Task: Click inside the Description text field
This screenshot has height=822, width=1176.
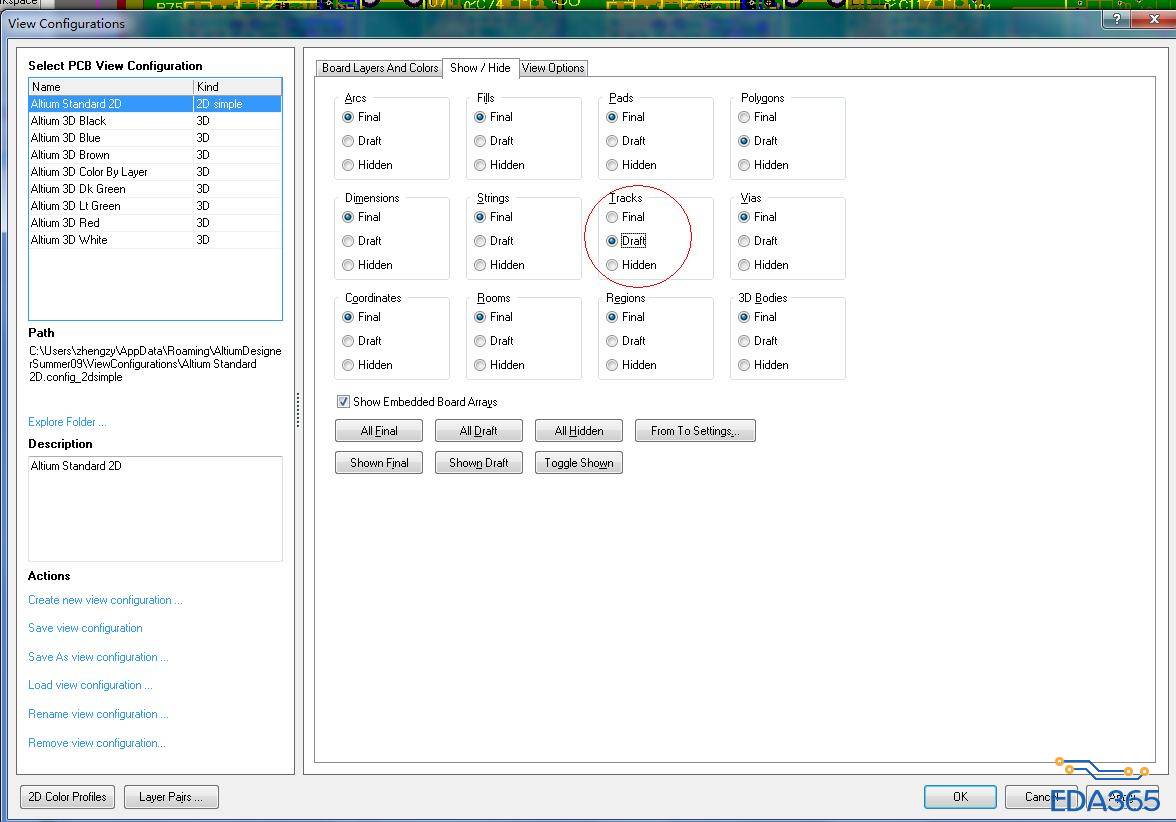Action: tap(155, 508)
